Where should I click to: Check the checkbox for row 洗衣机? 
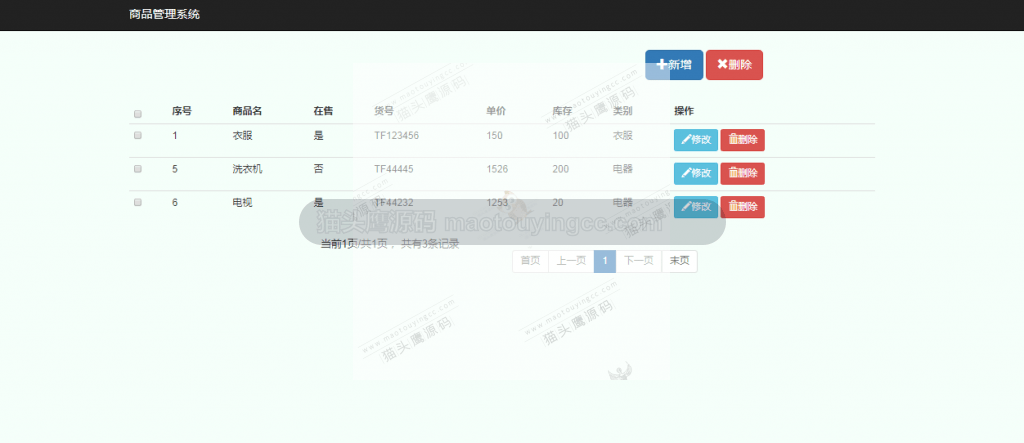click(x=138, y=169)
